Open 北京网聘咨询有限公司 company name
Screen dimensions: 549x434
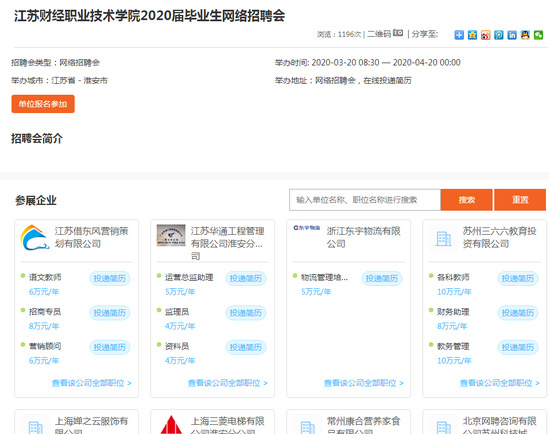tap(500, 425)
